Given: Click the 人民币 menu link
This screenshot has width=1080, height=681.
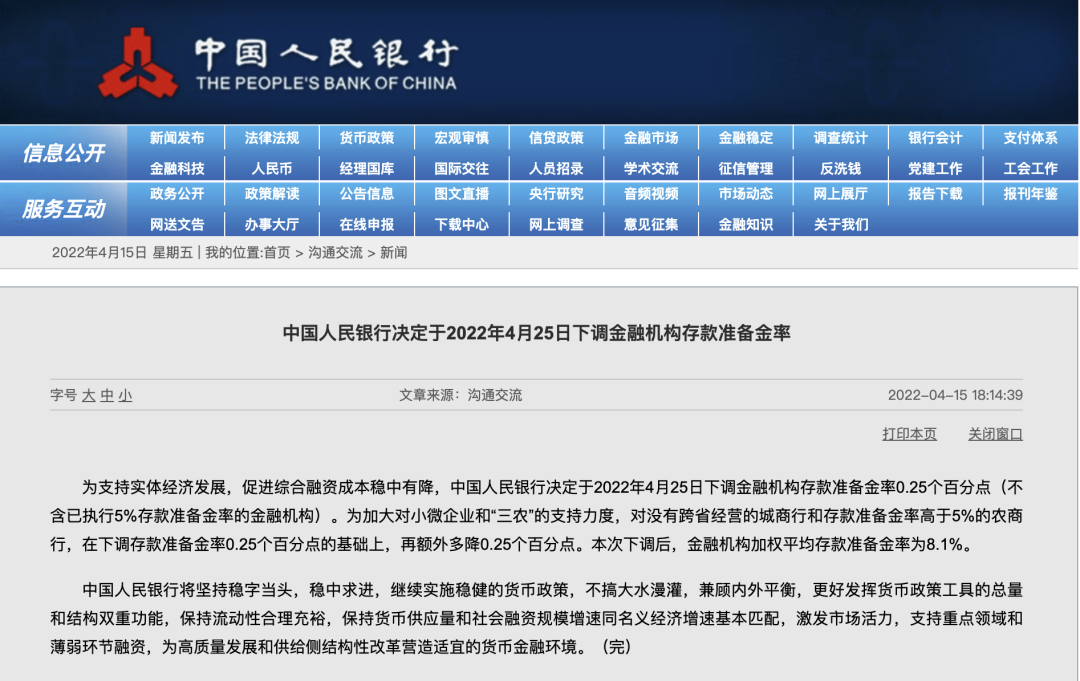Looking at the screenshot, I should coord(272,169).
